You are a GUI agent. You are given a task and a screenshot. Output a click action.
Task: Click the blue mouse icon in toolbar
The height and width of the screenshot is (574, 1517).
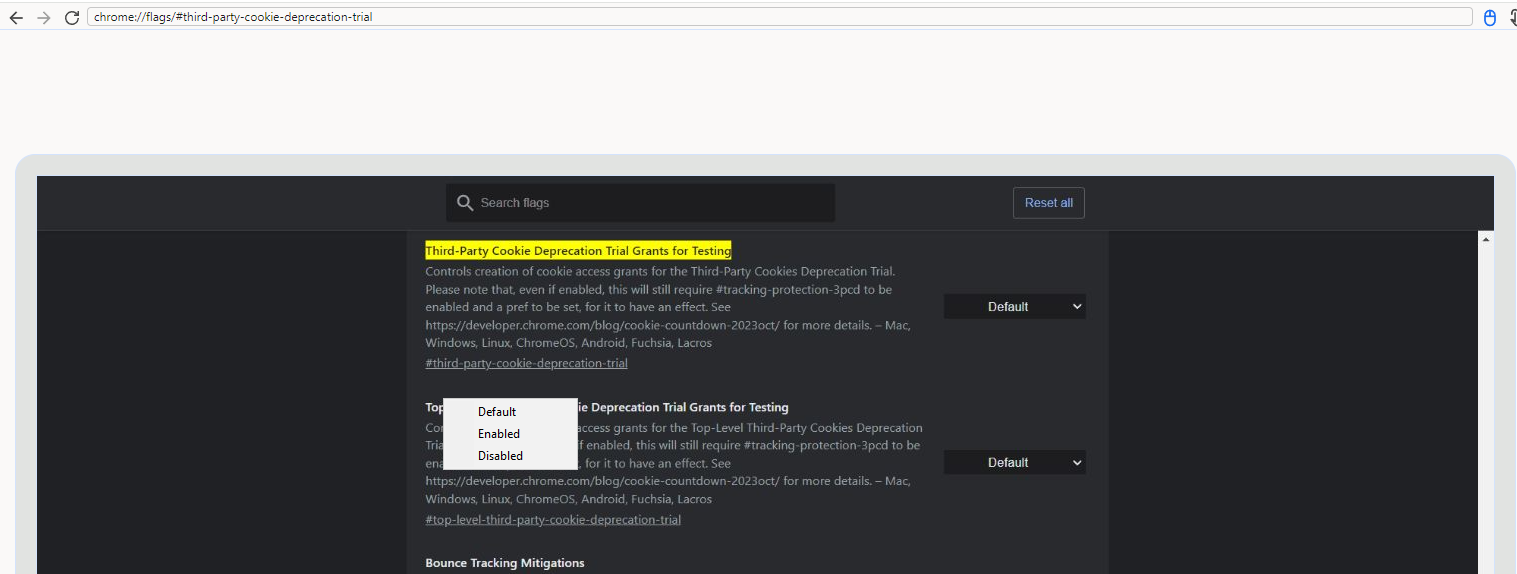[x=1489, y=17]
